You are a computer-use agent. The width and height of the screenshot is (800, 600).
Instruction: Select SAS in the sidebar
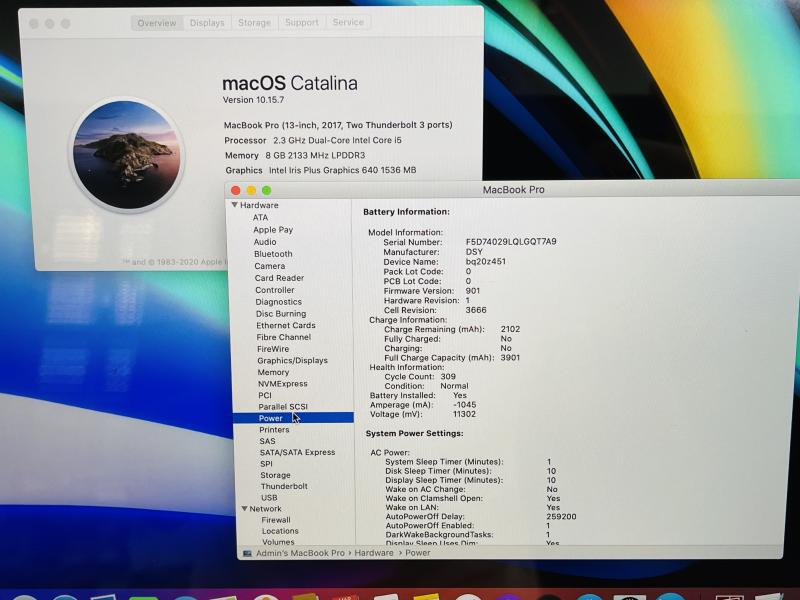pyautogui.click(x=267, y=441)
